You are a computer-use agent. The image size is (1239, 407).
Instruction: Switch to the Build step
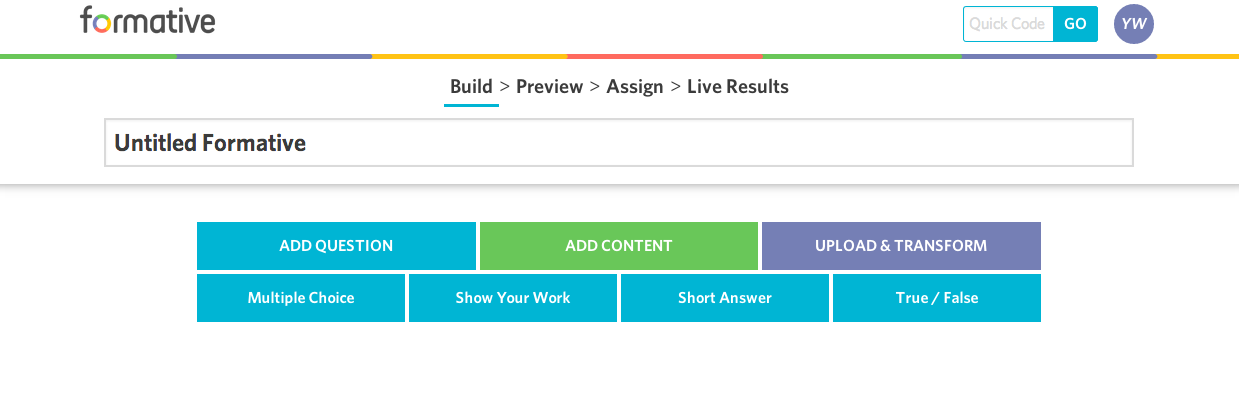(x=471, y=87)
